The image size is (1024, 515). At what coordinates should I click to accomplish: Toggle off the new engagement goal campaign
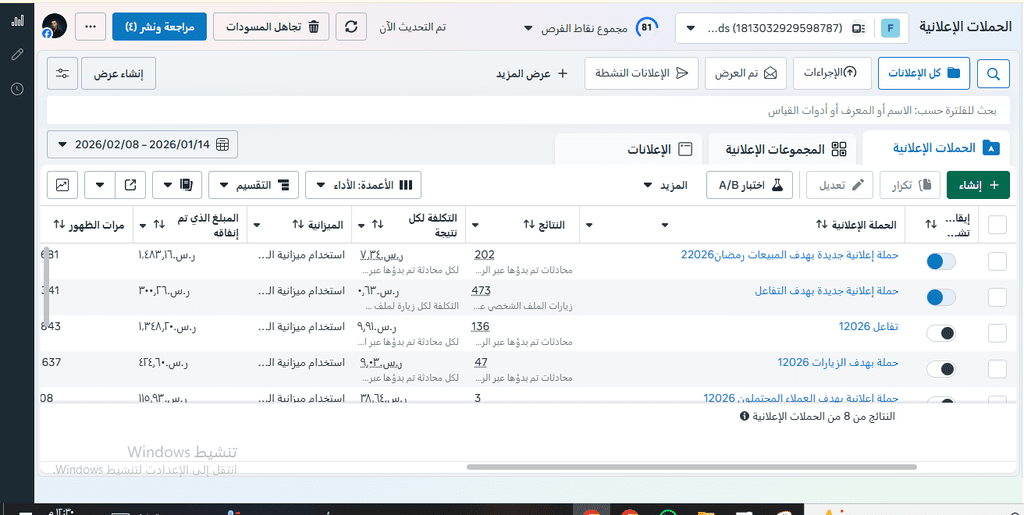[x=941, y=297]
